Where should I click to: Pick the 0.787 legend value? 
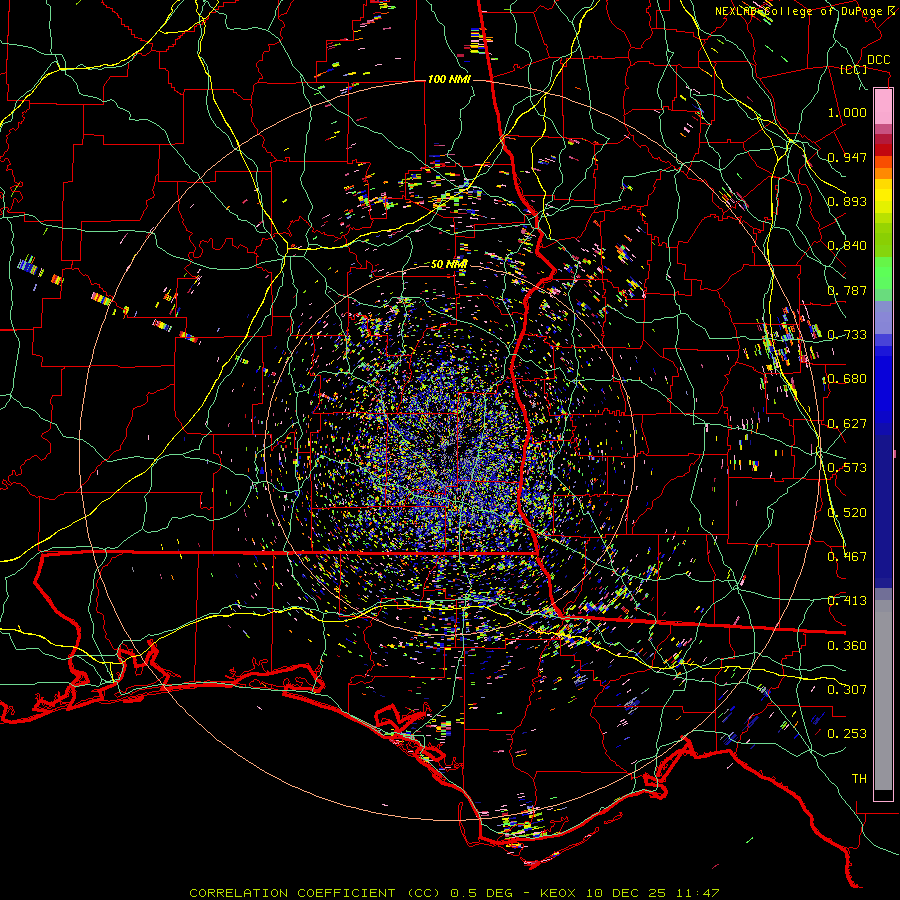(847, 290)
